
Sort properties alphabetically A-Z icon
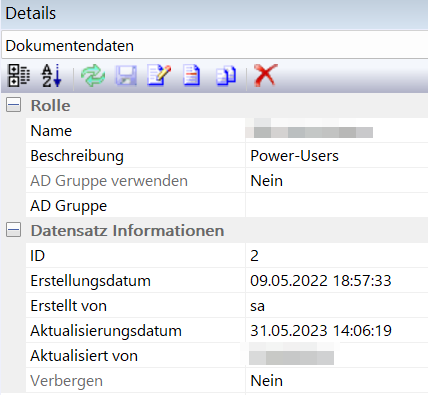point(52,76)
